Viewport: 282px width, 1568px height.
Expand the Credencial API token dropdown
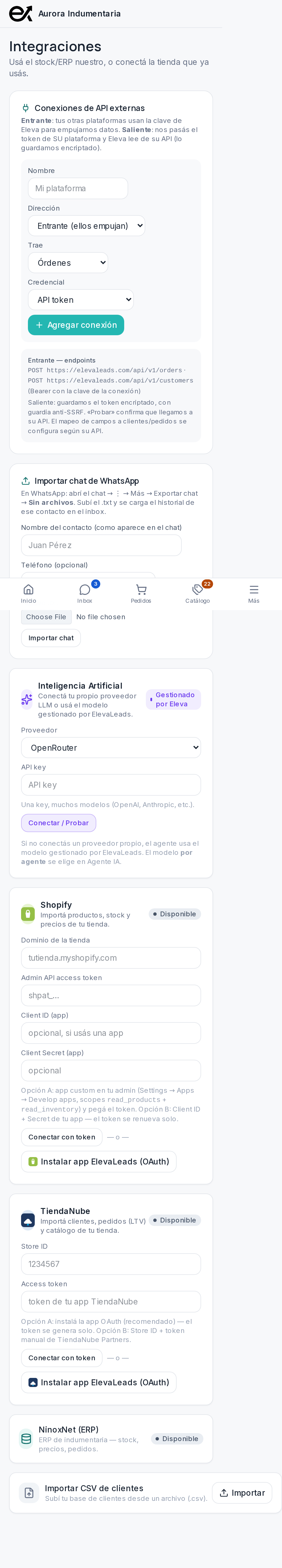click(x=81, y=299)
